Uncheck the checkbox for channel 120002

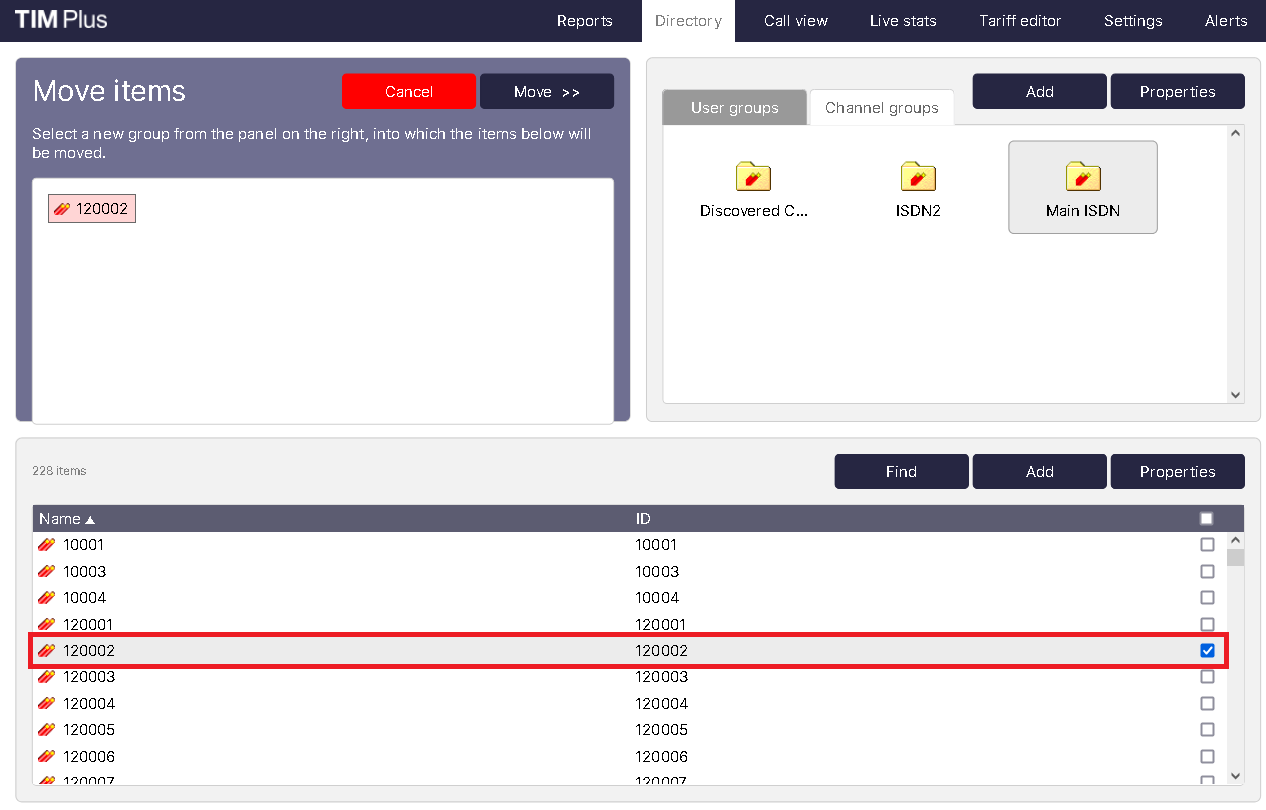click(1207, 651)
